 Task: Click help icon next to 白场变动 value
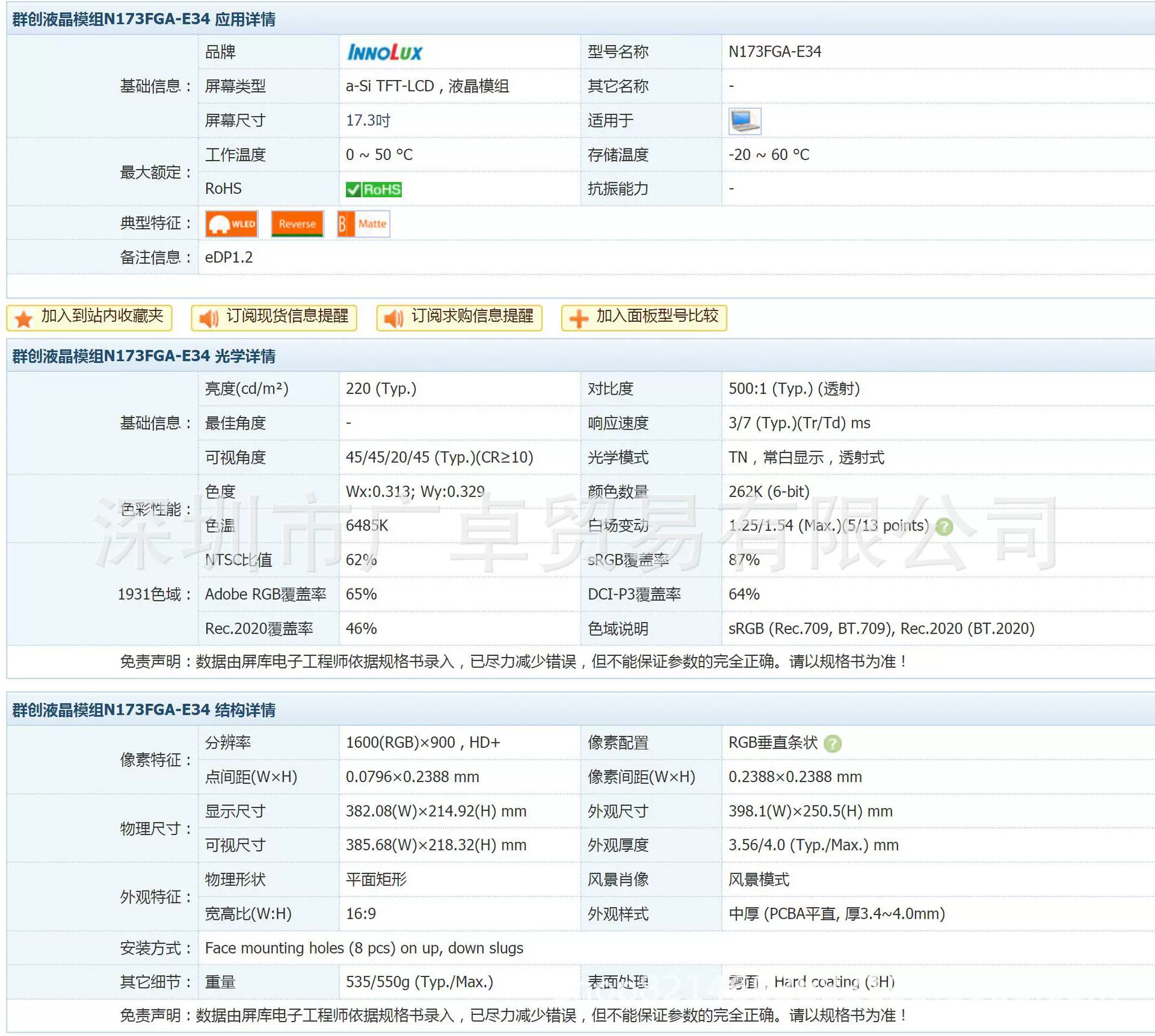coord(944,527)
